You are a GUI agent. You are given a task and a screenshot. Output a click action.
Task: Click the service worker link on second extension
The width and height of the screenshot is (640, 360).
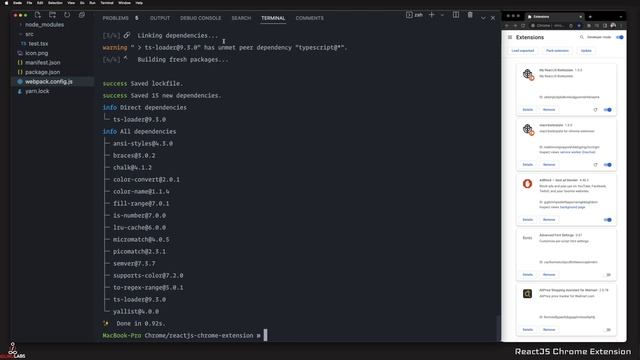pyautogui.click(x=577, y=152)
